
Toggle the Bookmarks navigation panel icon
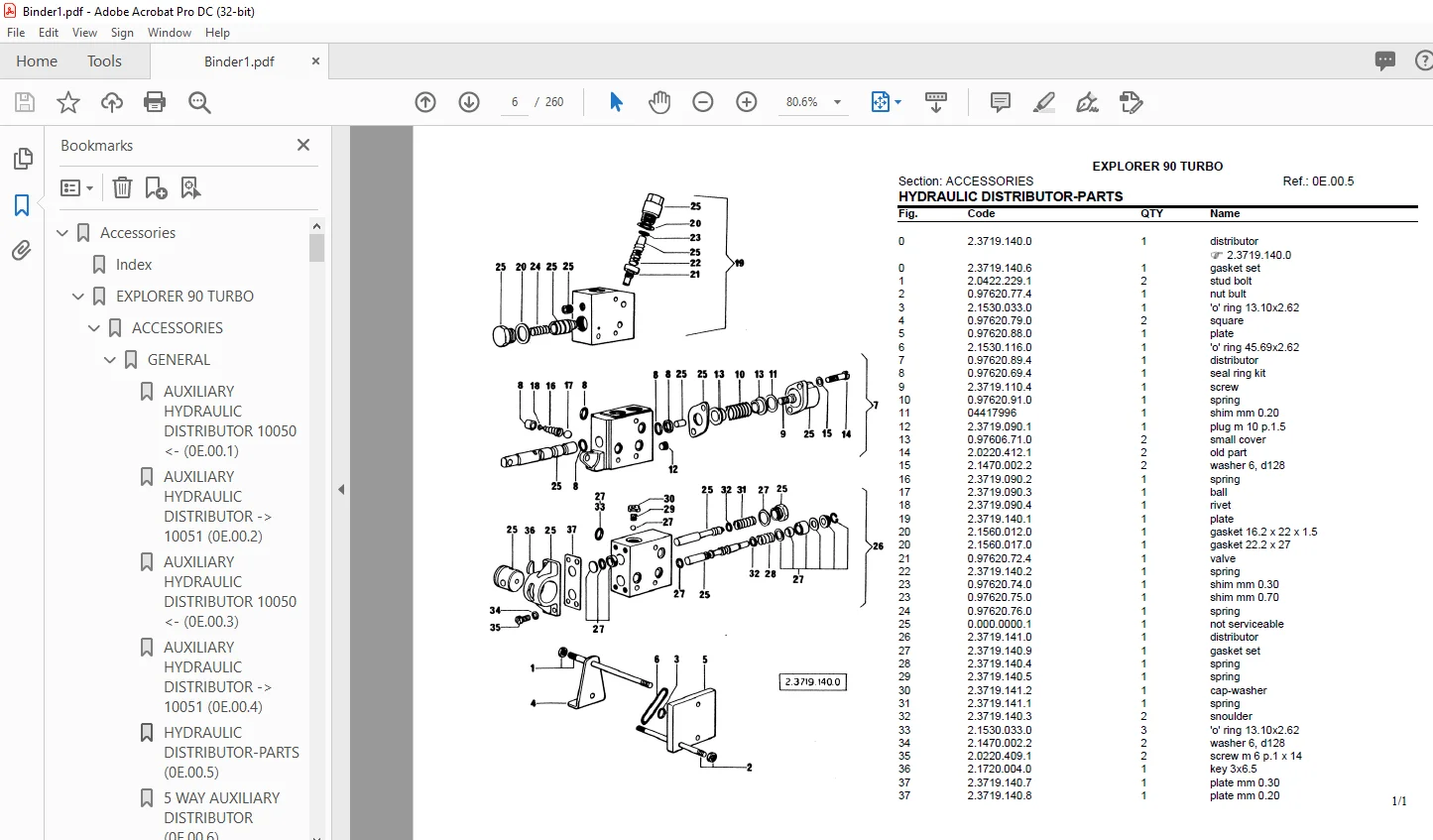pos(22,205)
